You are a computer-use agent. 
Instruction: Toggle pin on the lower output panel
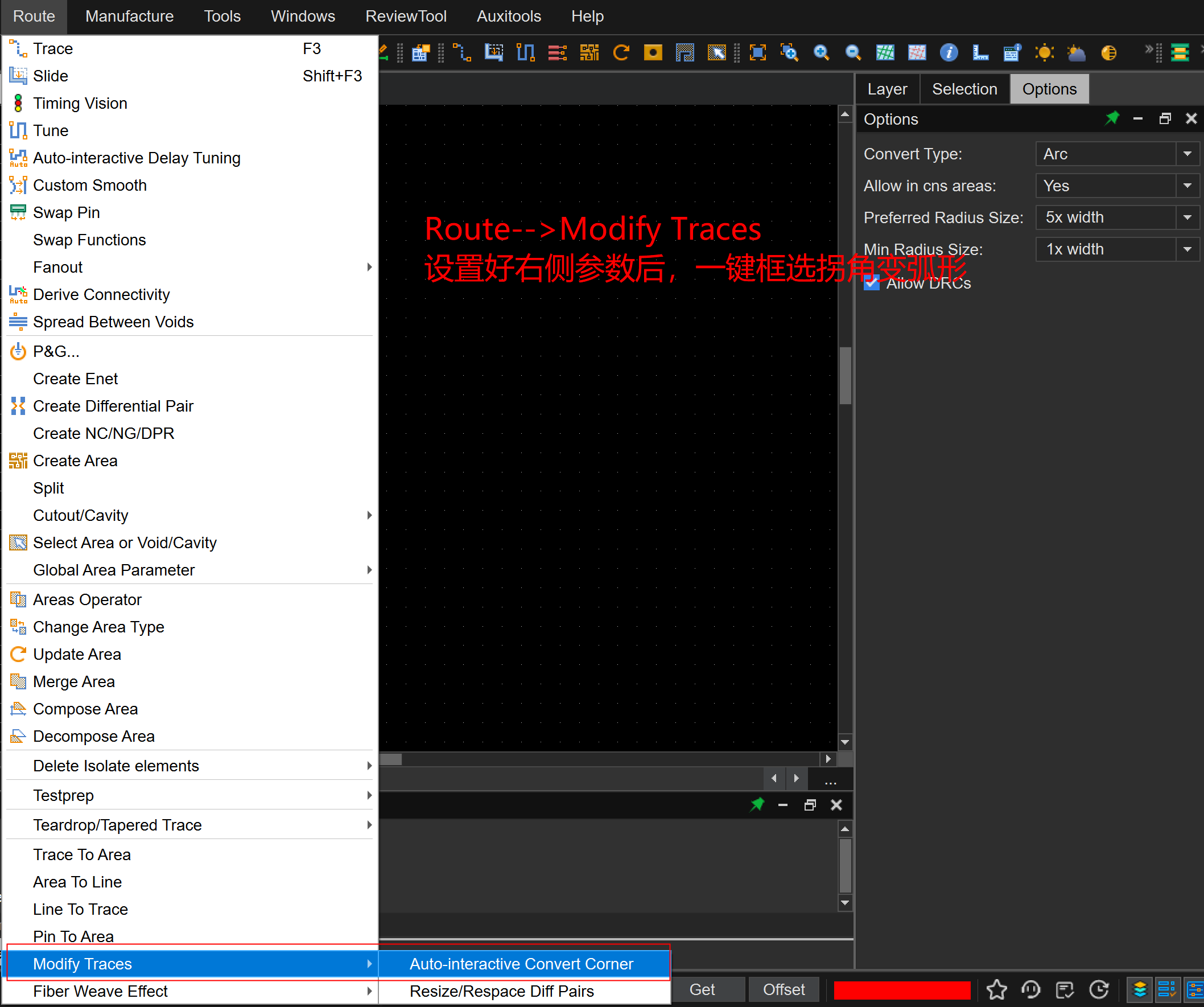pyautogui.click(x=757, y=805)
